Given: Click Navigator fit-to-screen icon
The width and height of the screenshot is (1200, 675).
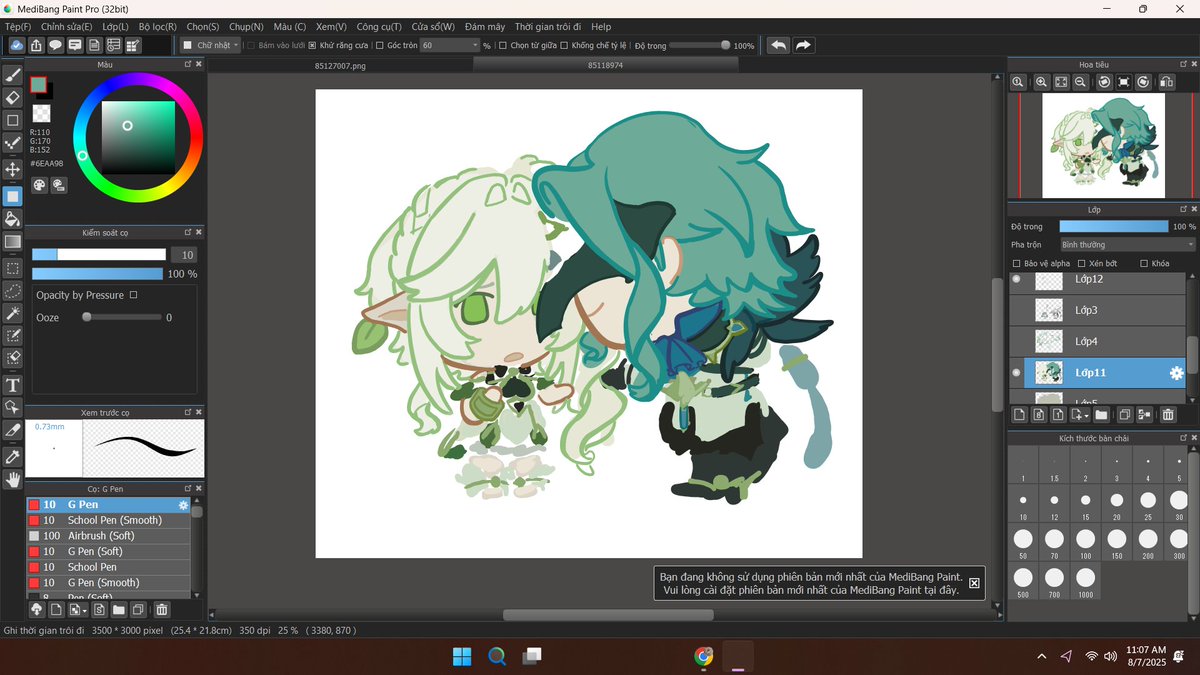Looking at the screenshot, I should pos(1061,82).
